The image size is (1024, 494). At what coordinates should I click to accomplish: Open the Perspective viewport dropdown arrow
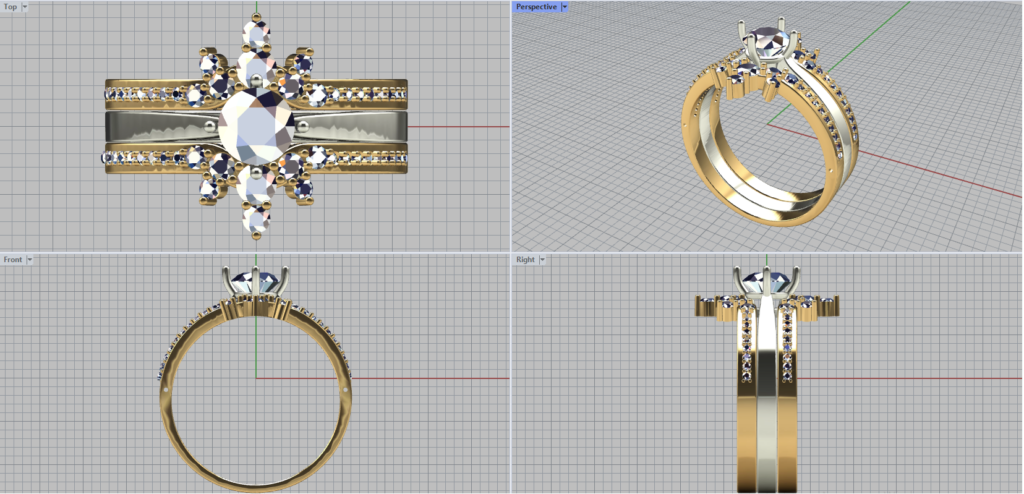pos(565,6)
